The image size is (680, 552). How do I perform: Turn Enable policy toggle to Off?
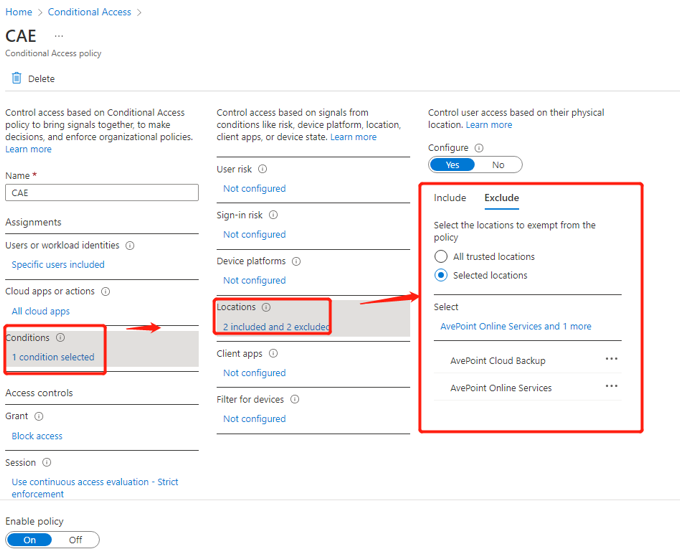pos(75,540)
